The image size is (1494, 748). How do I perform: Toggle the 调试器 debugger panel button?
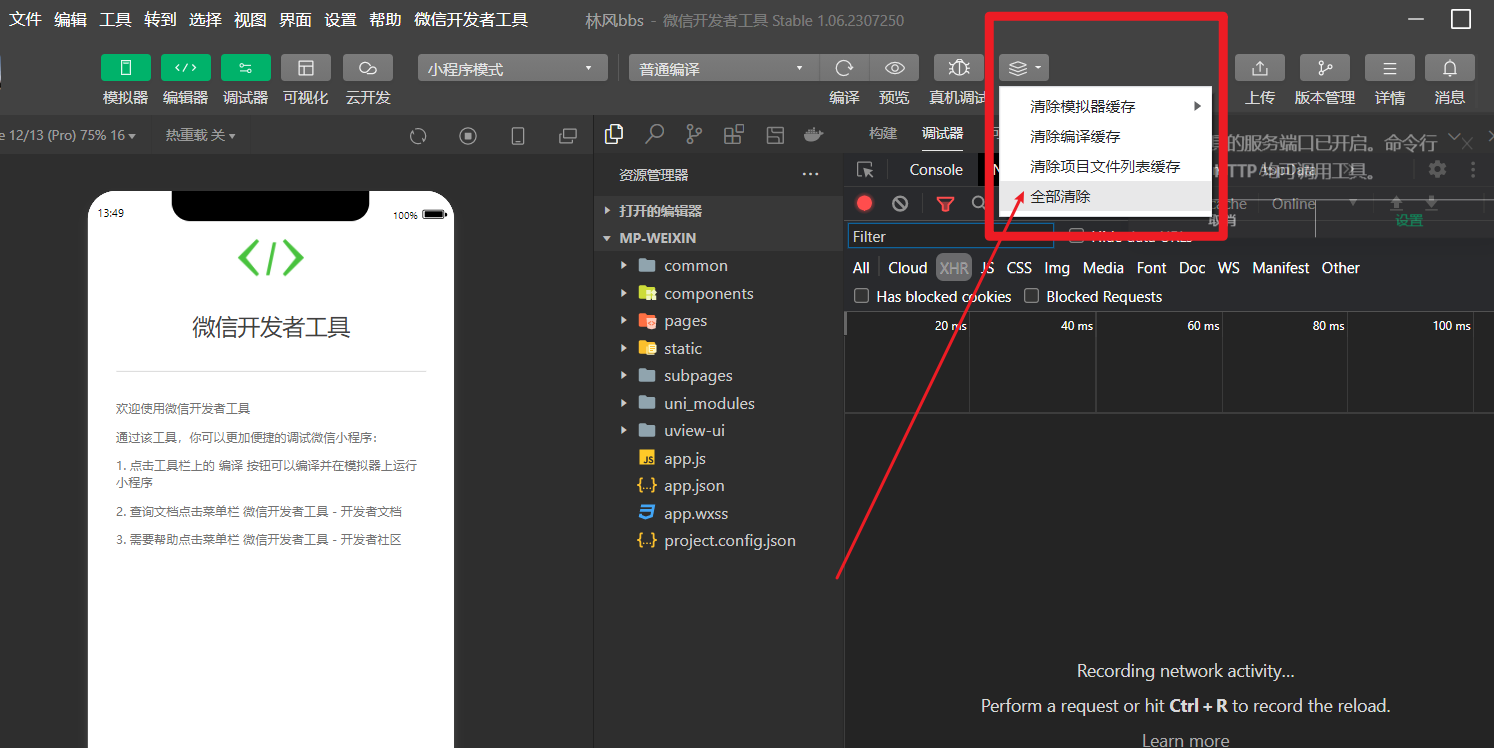[246, 67]
